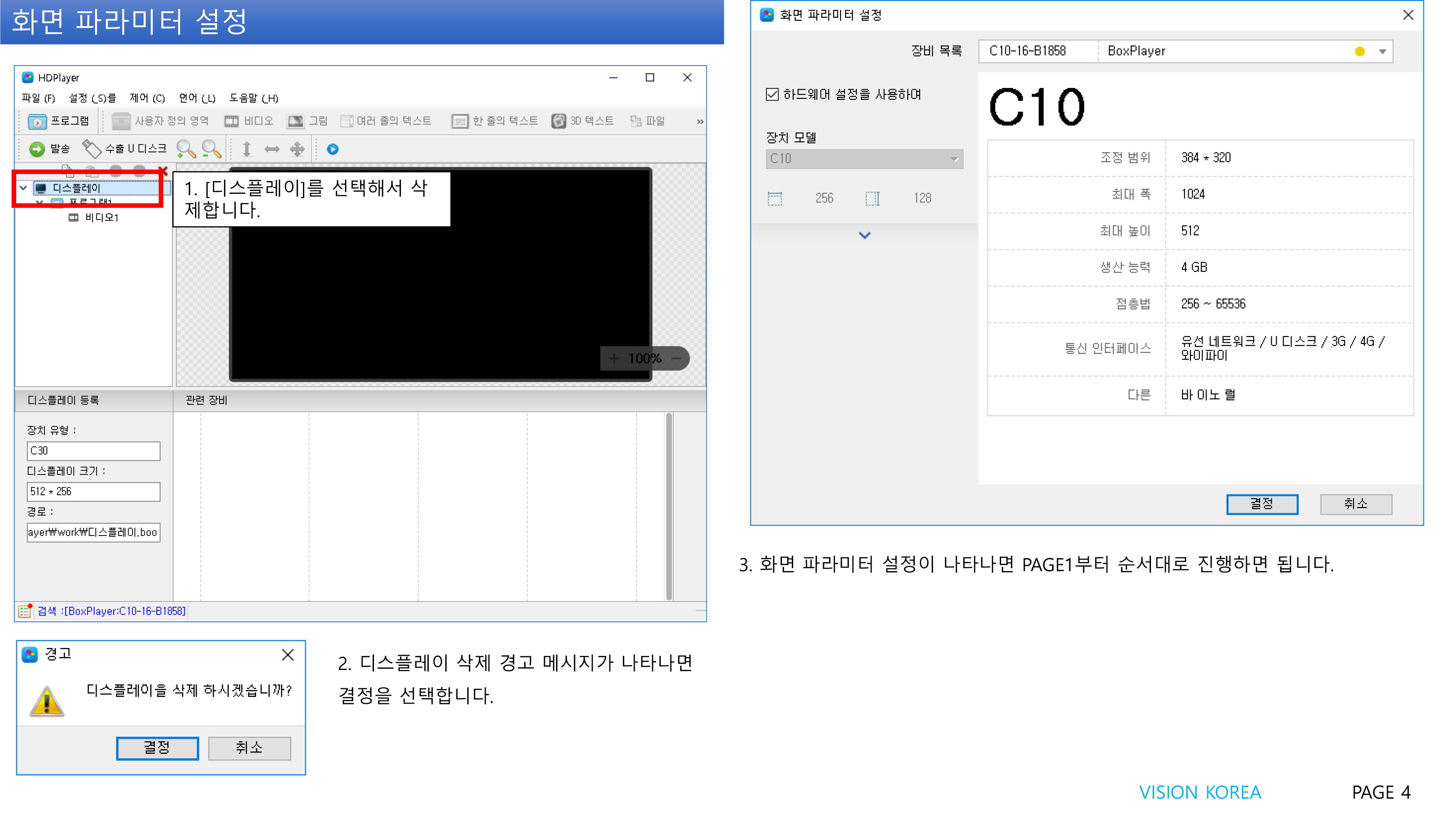Open the 제어 (C) menu
The image size is (1456, 819).
(147, 98)
